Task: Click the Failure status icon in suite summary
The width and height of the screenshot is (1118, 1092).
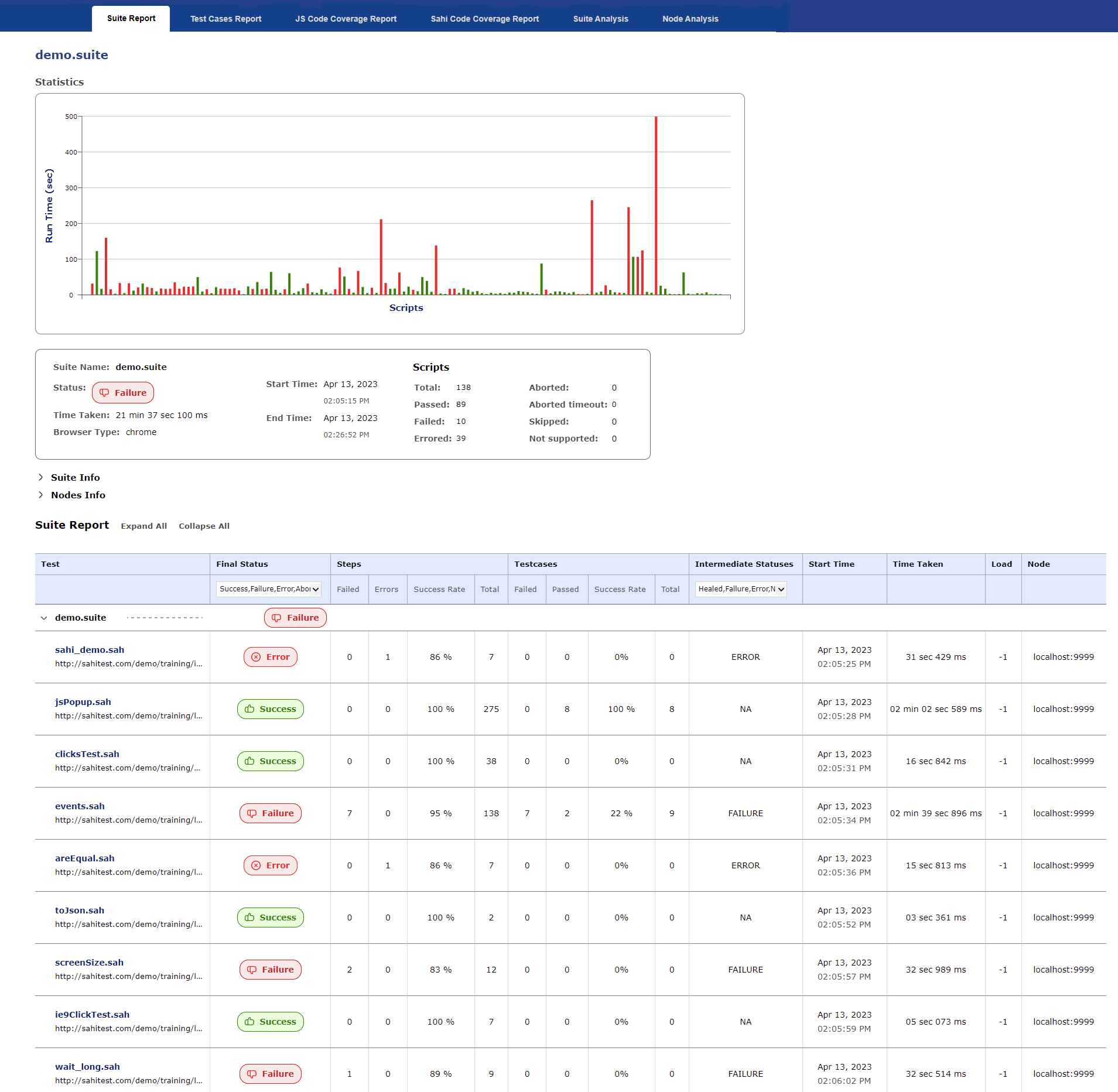Action: click(x=104, y=393)
